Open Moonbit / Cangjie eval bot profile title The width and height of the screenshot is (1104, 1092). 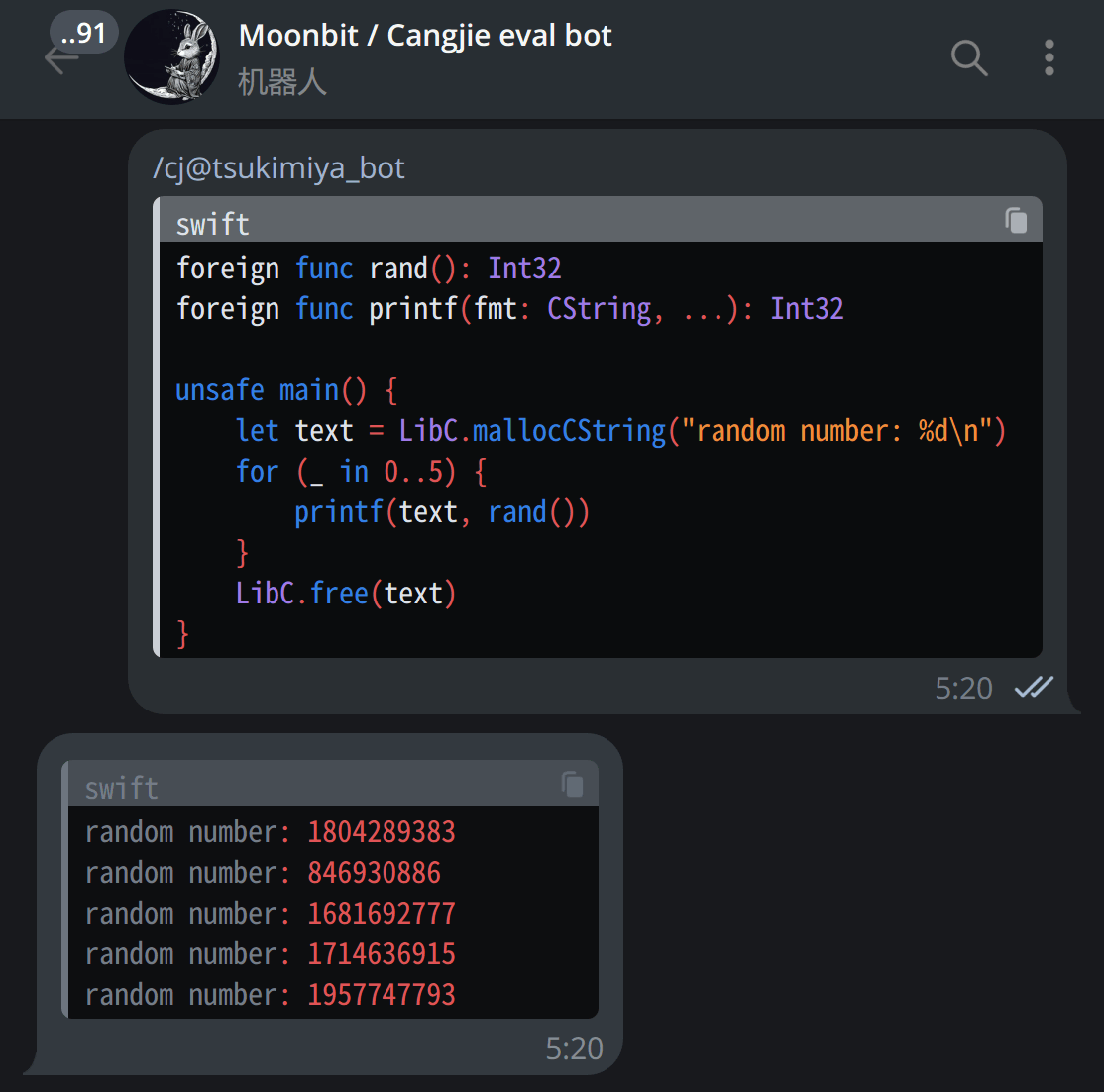425,36
